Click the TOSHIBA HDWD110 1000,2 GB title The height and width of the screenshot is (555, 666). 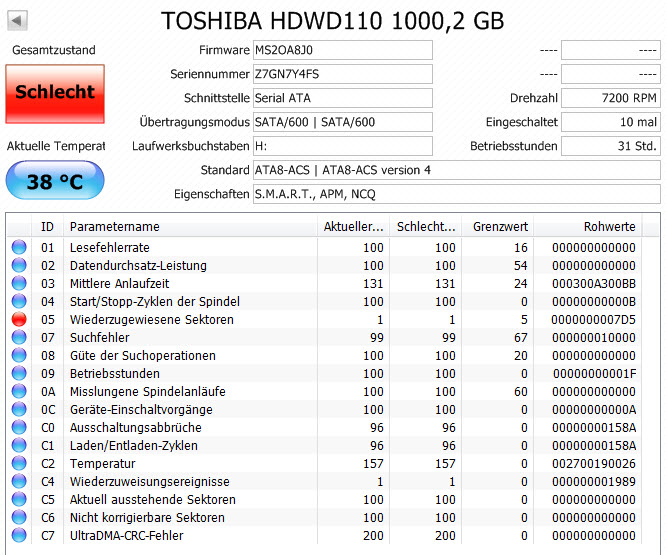(x=333, y=20)
